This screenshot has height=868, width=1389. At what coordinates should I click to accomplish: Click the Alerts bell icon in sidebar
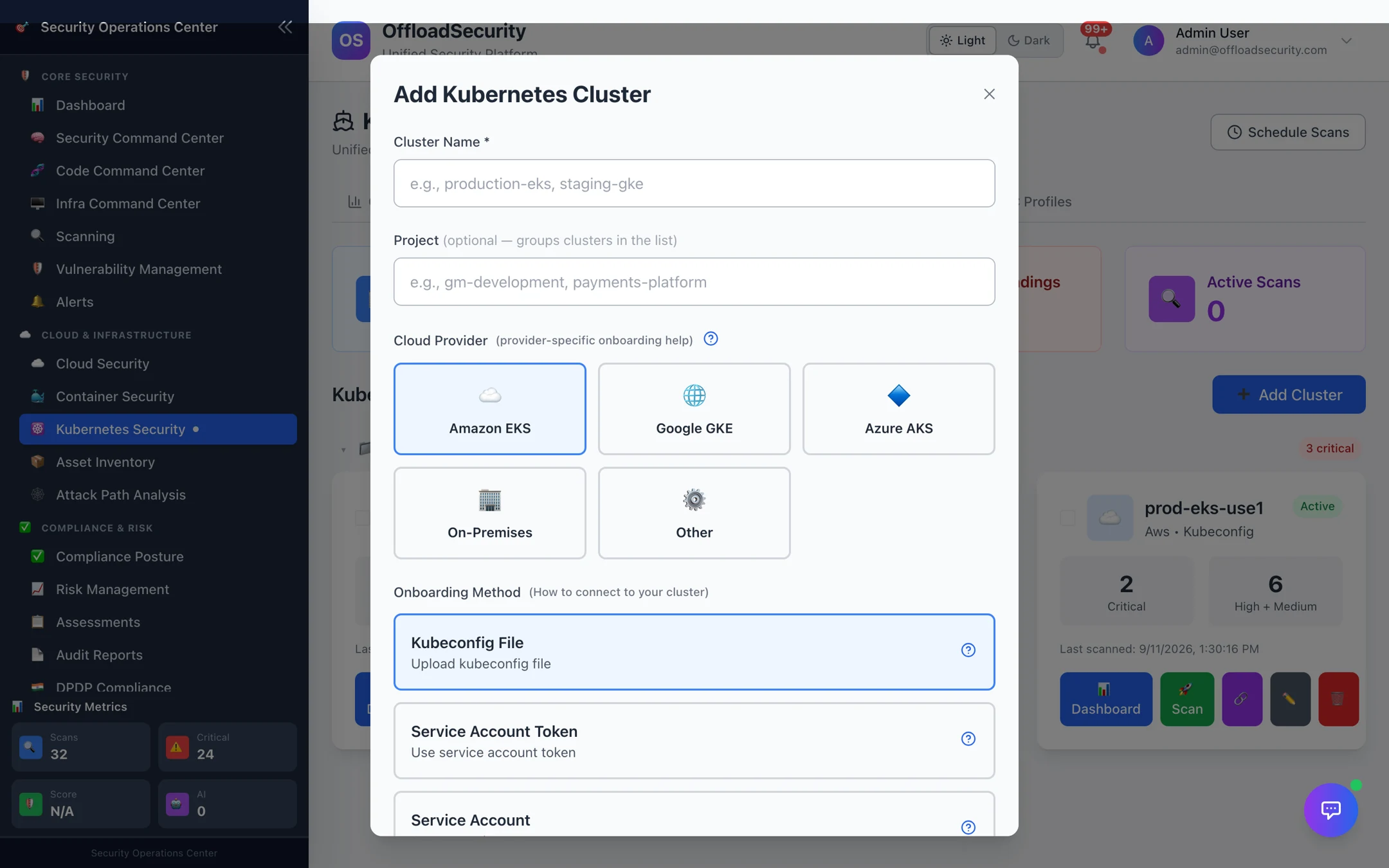point(38,302)
